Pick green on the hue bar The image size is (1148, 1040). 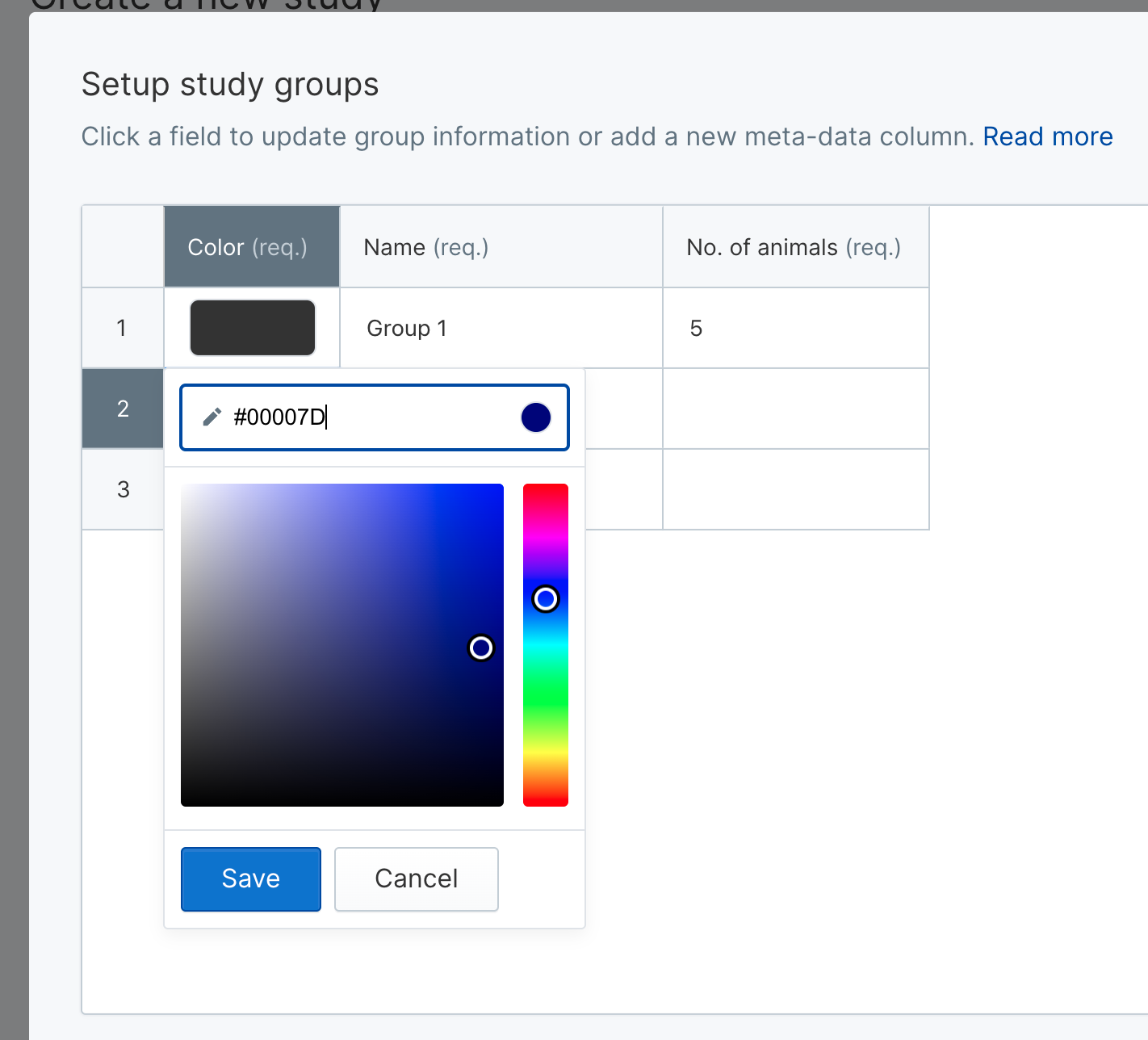point(546,698)
